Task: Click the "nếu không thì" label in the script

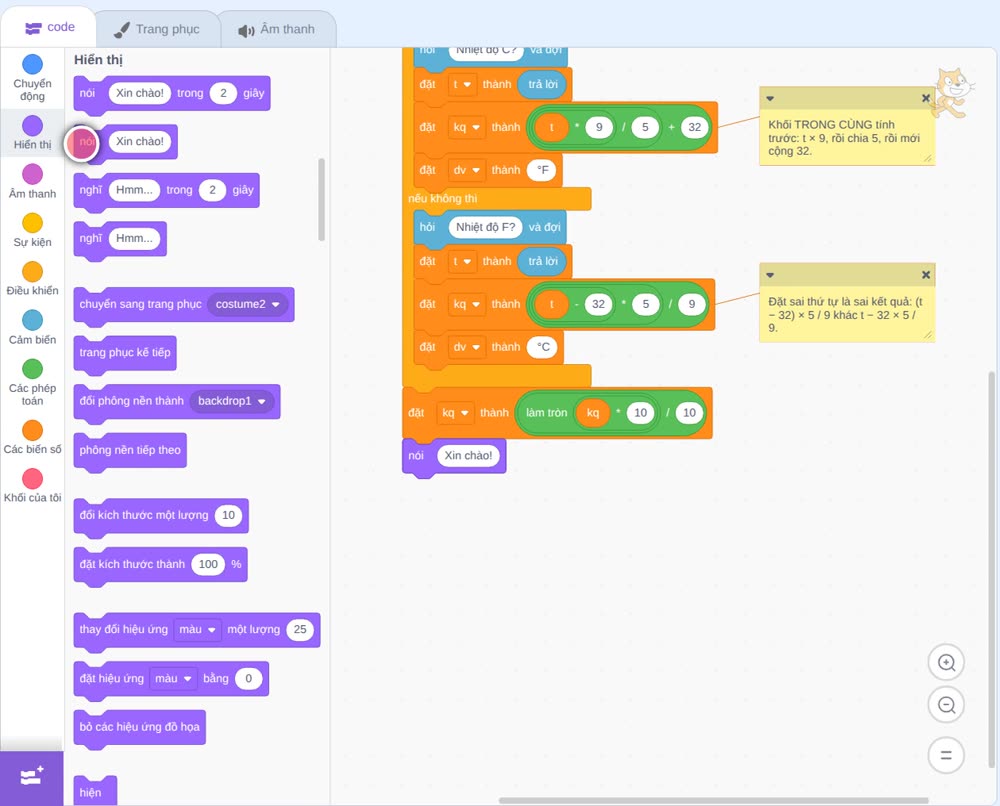Action: tap(443, 199)
